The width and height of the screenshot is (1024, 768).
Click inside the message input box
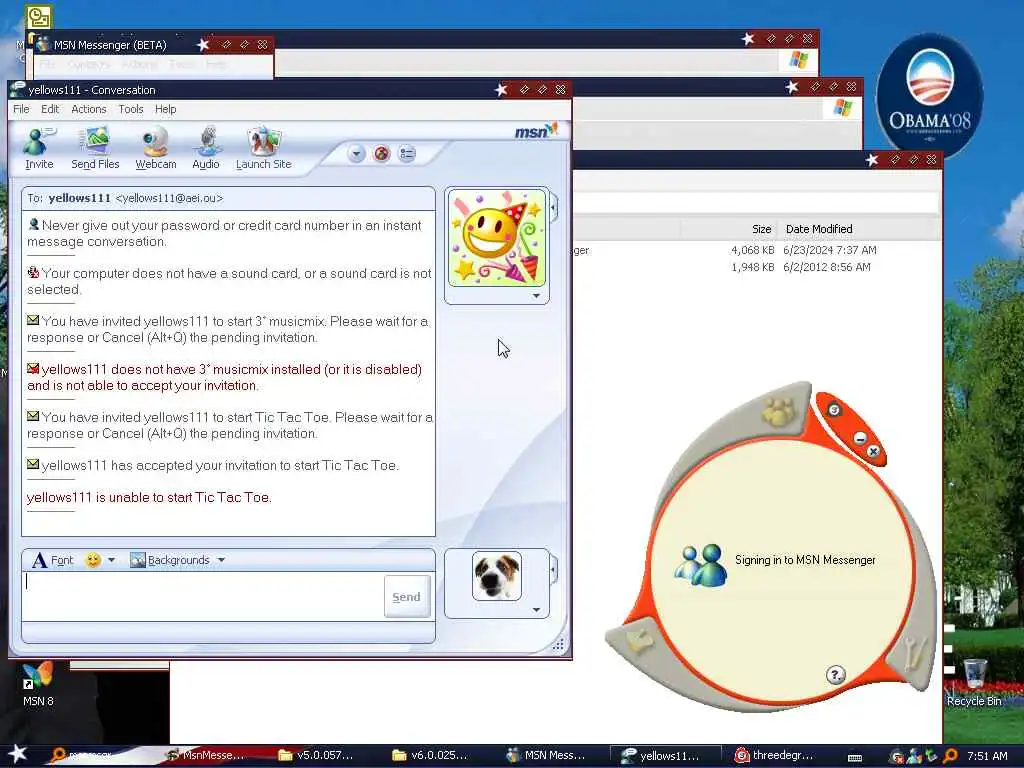pyautogui.click(x=202, y=596)
